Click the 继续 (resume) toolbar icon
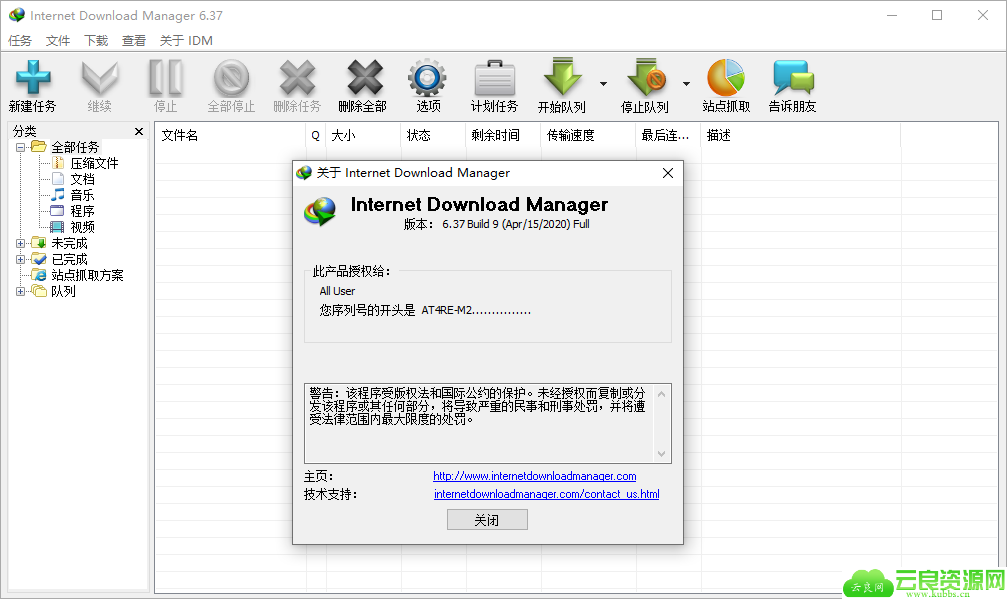The height and width of the screenshot is (599, 1007). pyautogui.click(x=100, y=78)
